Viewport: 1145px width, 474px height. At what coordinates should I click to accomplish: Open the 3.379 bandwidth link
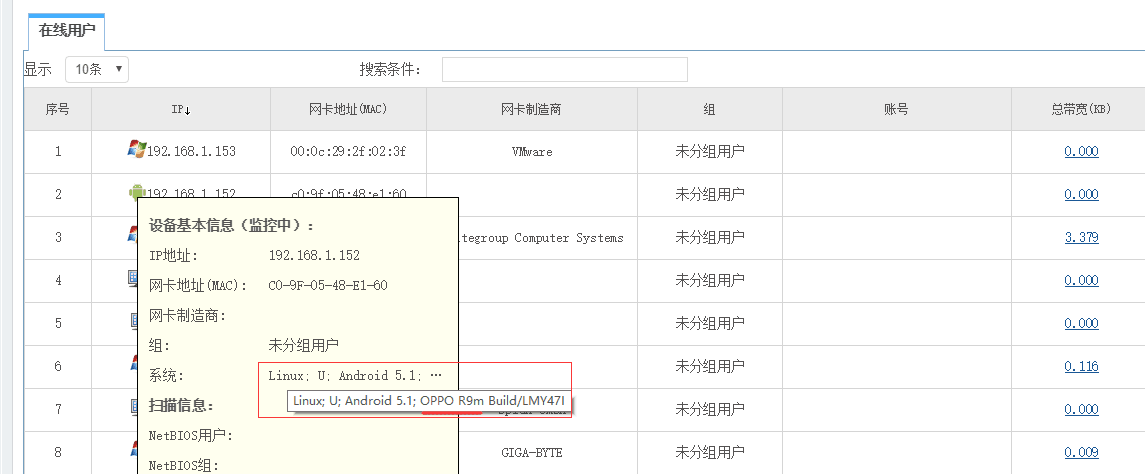click(1081, 238)
